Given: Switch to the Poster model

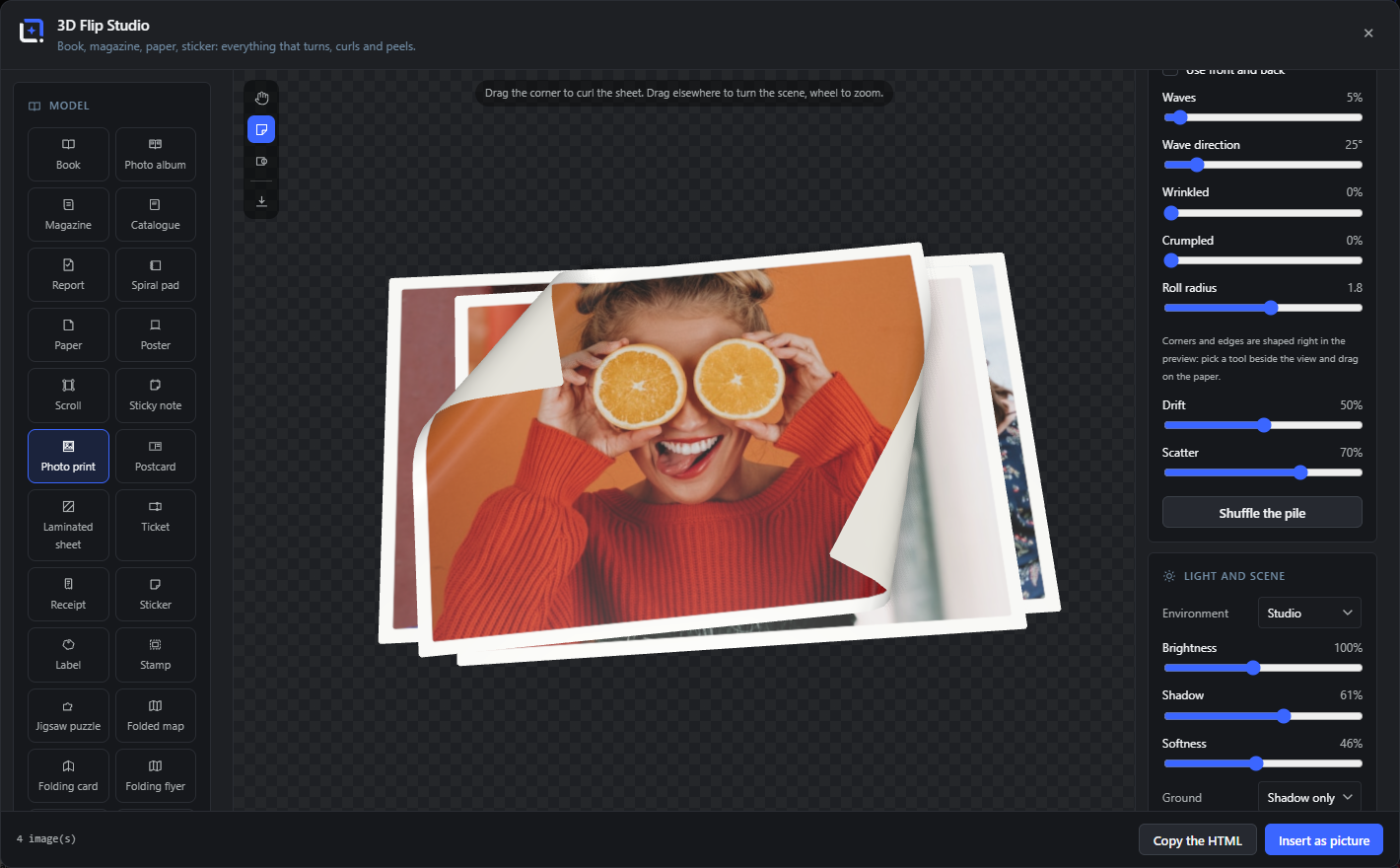Looking at the screenshot, I should [156, 335].
